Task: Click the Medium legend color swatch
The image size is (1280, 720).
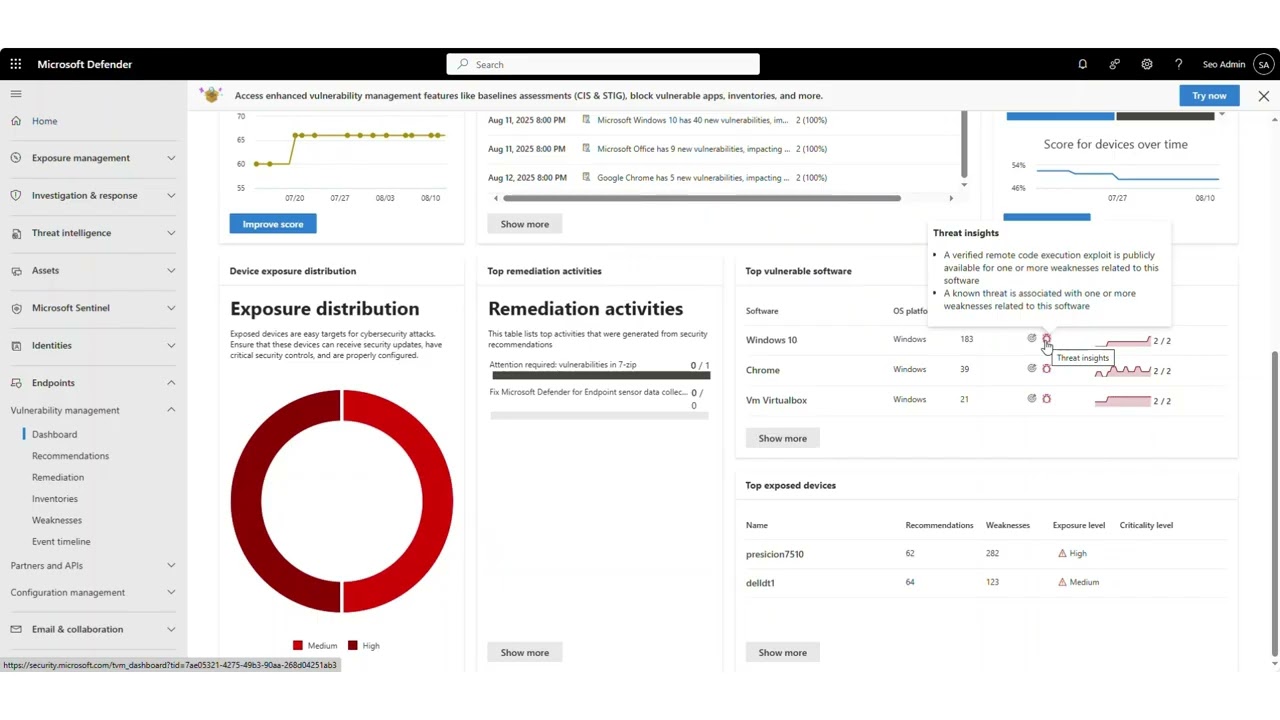Action: click(x=298, y=646)
